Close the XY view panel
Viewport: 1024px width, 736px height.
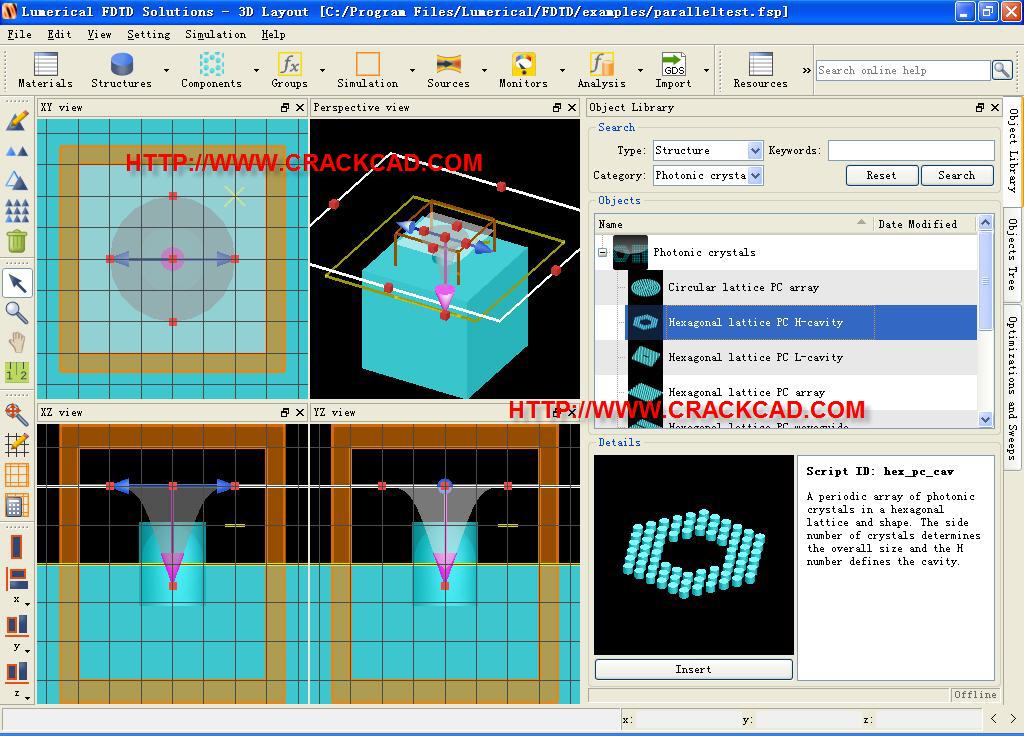(300, 108)
